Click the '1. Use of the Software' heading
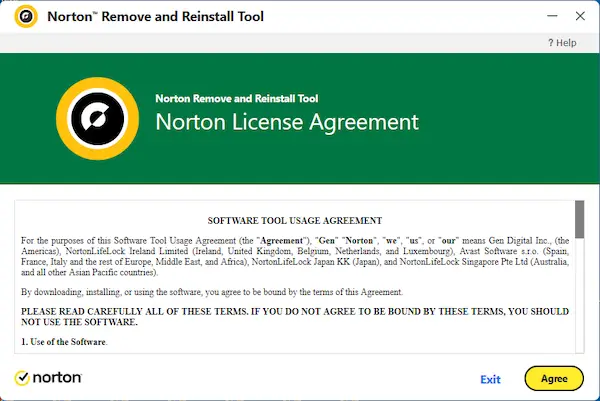Screen dimensions: 600x401 64,342
